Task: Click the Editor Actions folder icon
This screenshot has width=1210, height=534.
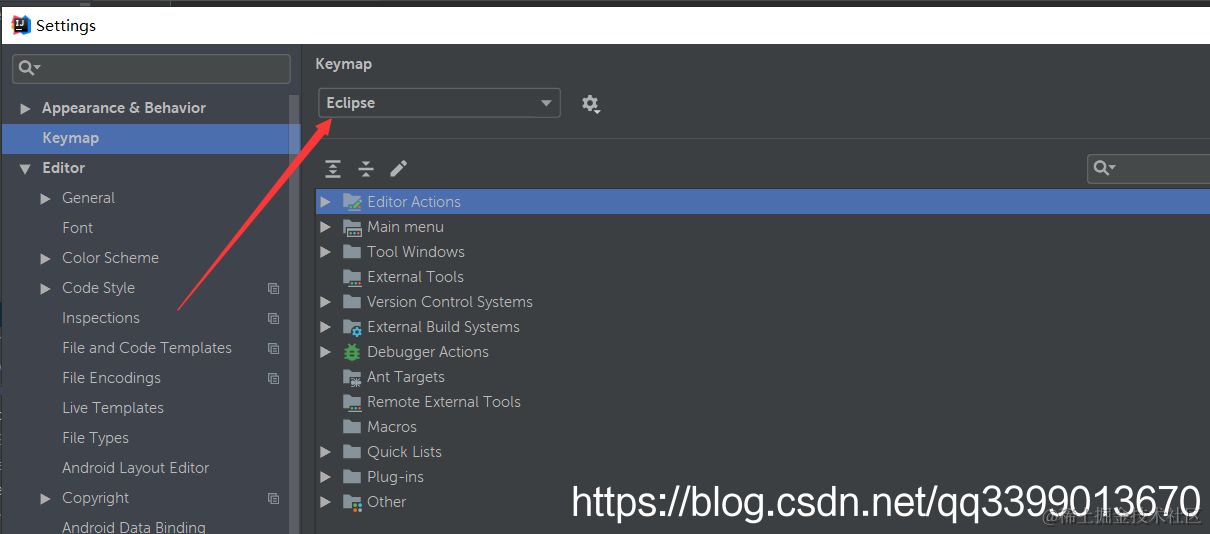Action: (352, 201)
